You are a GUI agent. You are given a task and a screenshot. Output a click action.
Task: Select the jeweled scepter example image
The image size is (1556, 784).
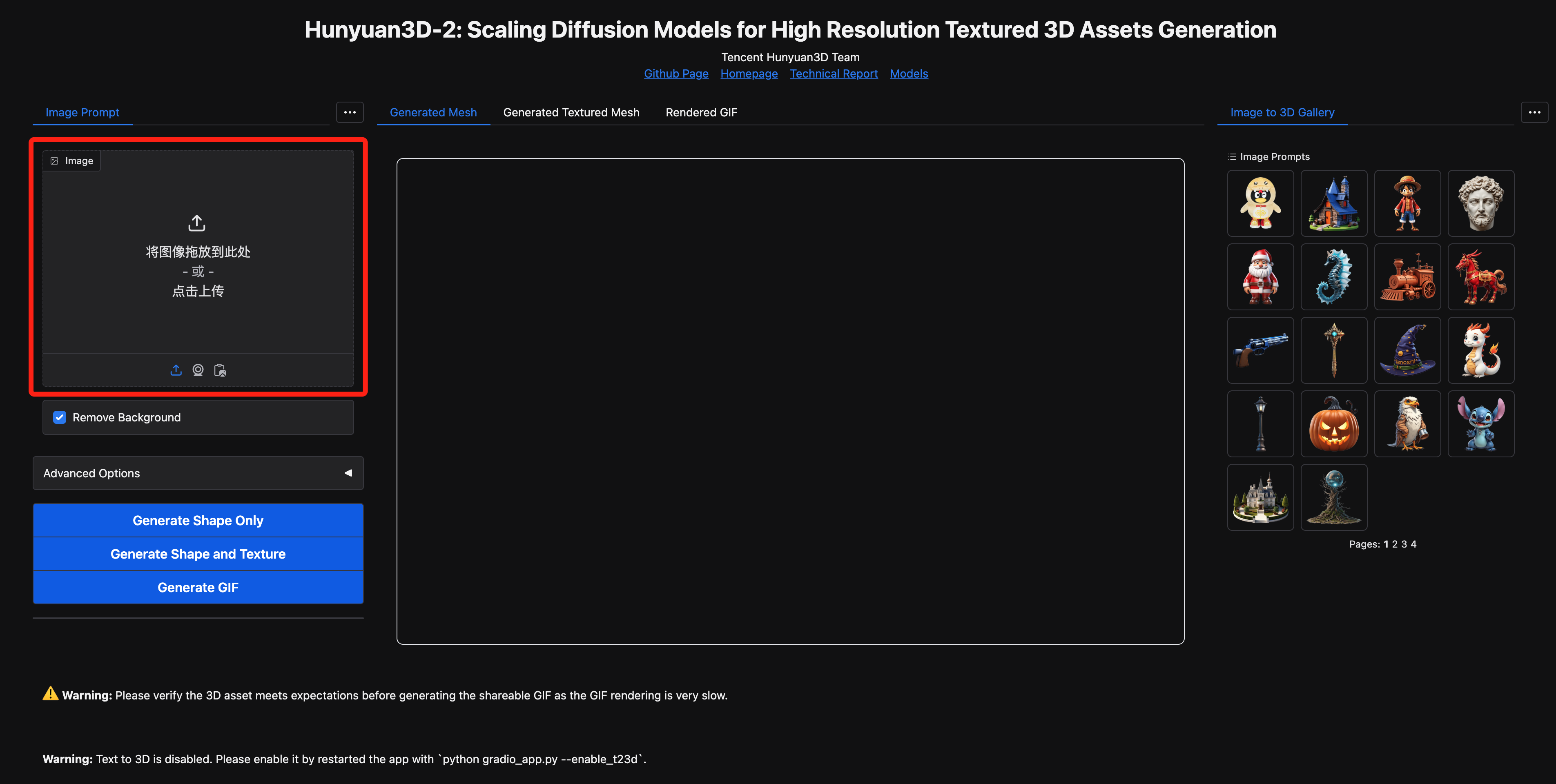coord(1334,350)
